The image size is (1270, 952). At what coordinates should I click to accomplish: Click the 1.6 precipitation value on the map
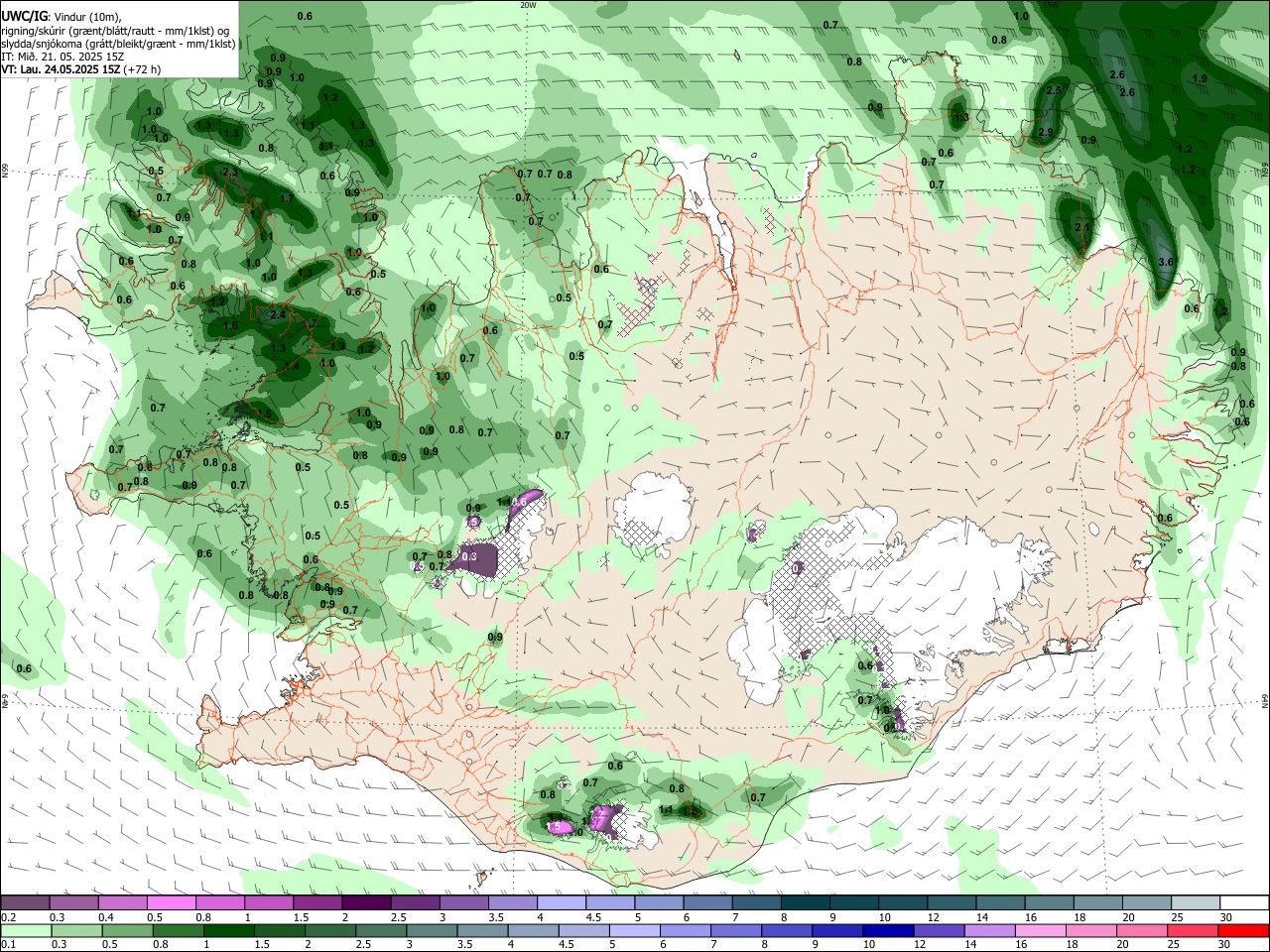pyautogui.click(x=230, y=325)
